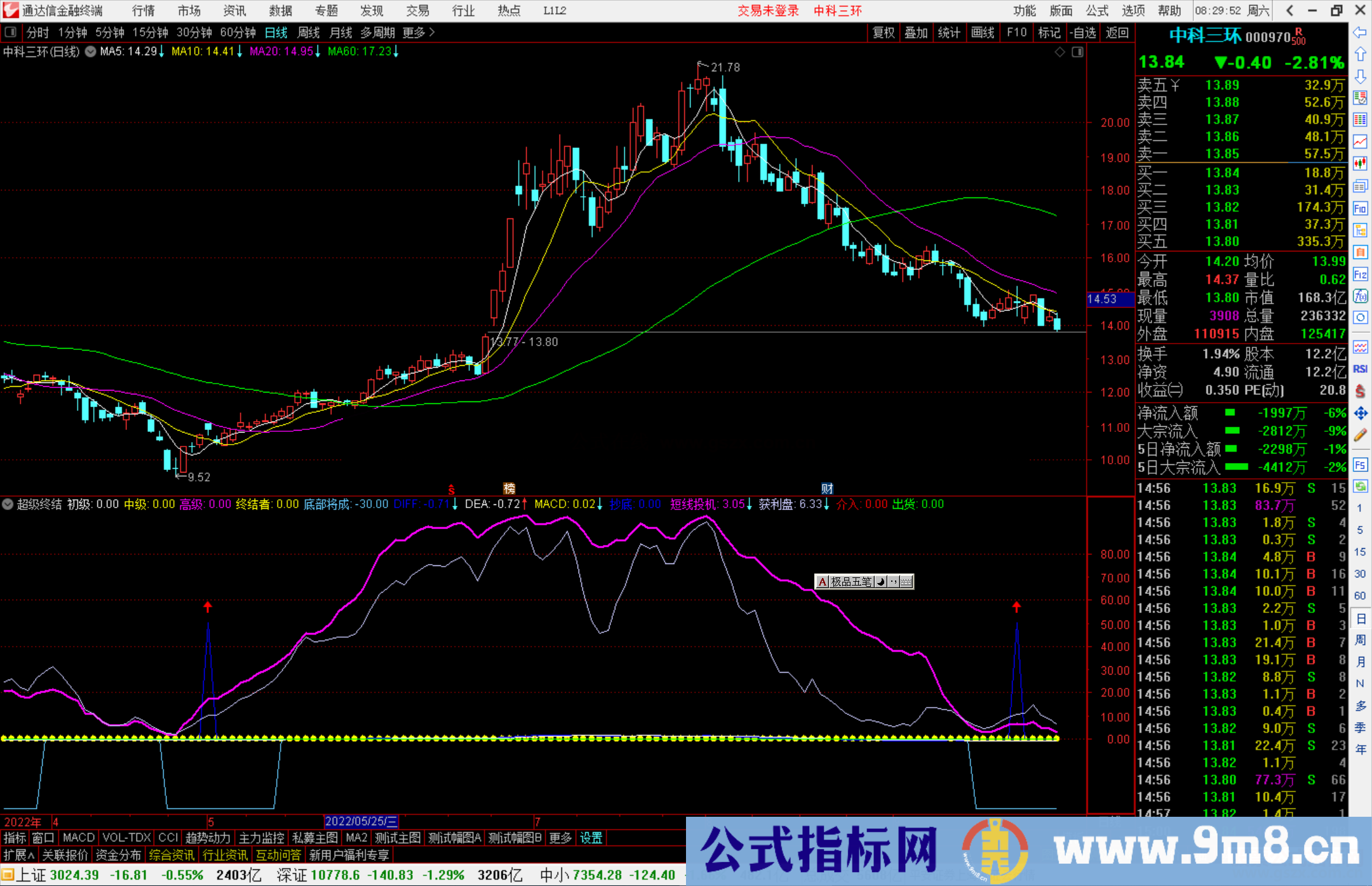Open the 版面 menu
Image resolution: width=1372 pixels, height=886 pixels.
click(x=1061, y=11)
